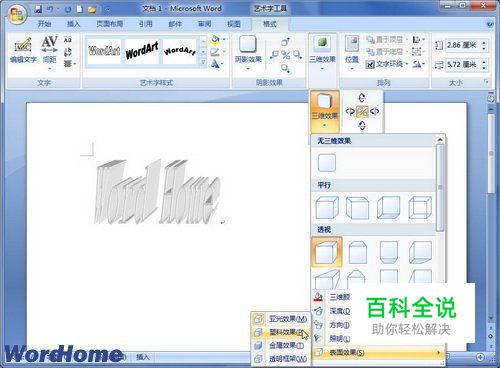The width and height of the screenshot is (500, 368).
Task: Open change WordArt shape dropdown
Action: 217,64
